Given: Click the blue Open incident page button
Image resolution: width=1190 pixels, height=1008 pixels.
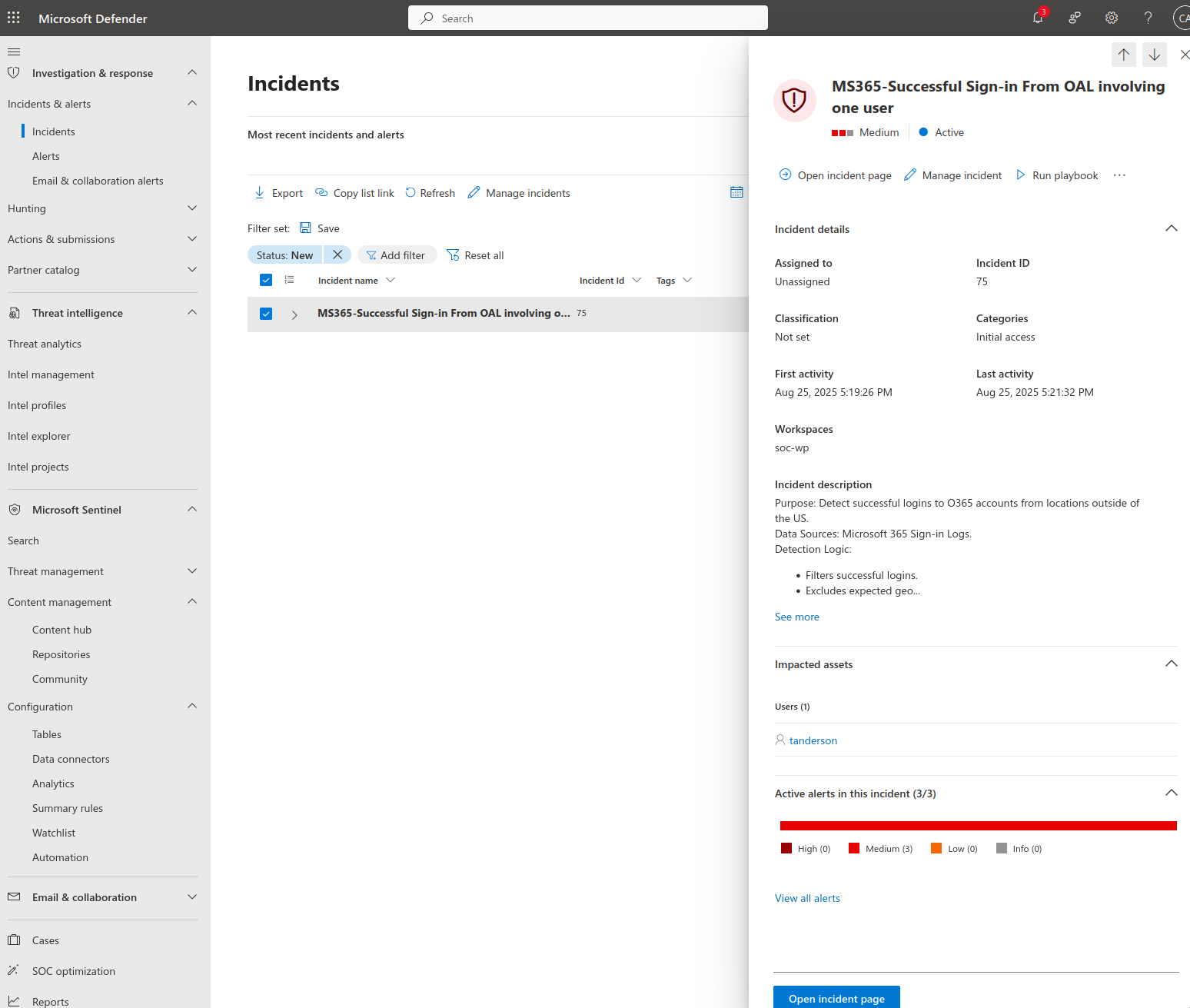Looking at the screenshot, I should [x=836, y=997].
